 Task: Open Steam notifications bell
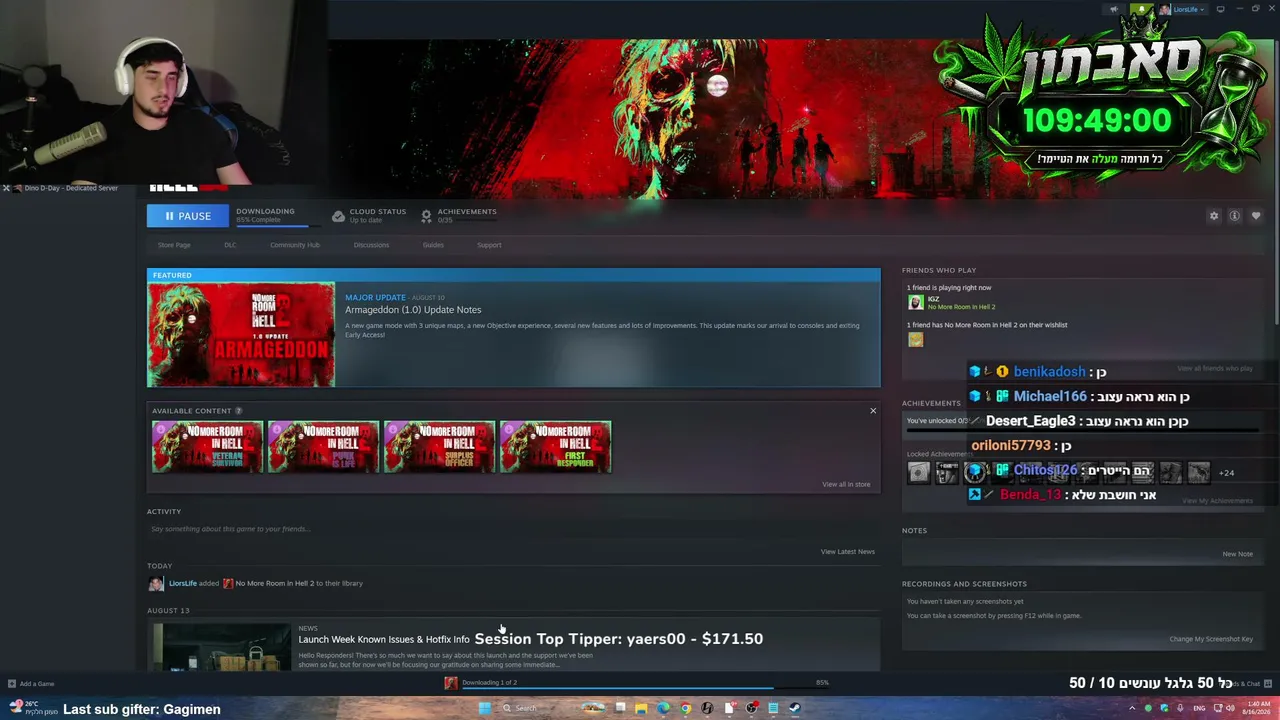pos(1141,9)
